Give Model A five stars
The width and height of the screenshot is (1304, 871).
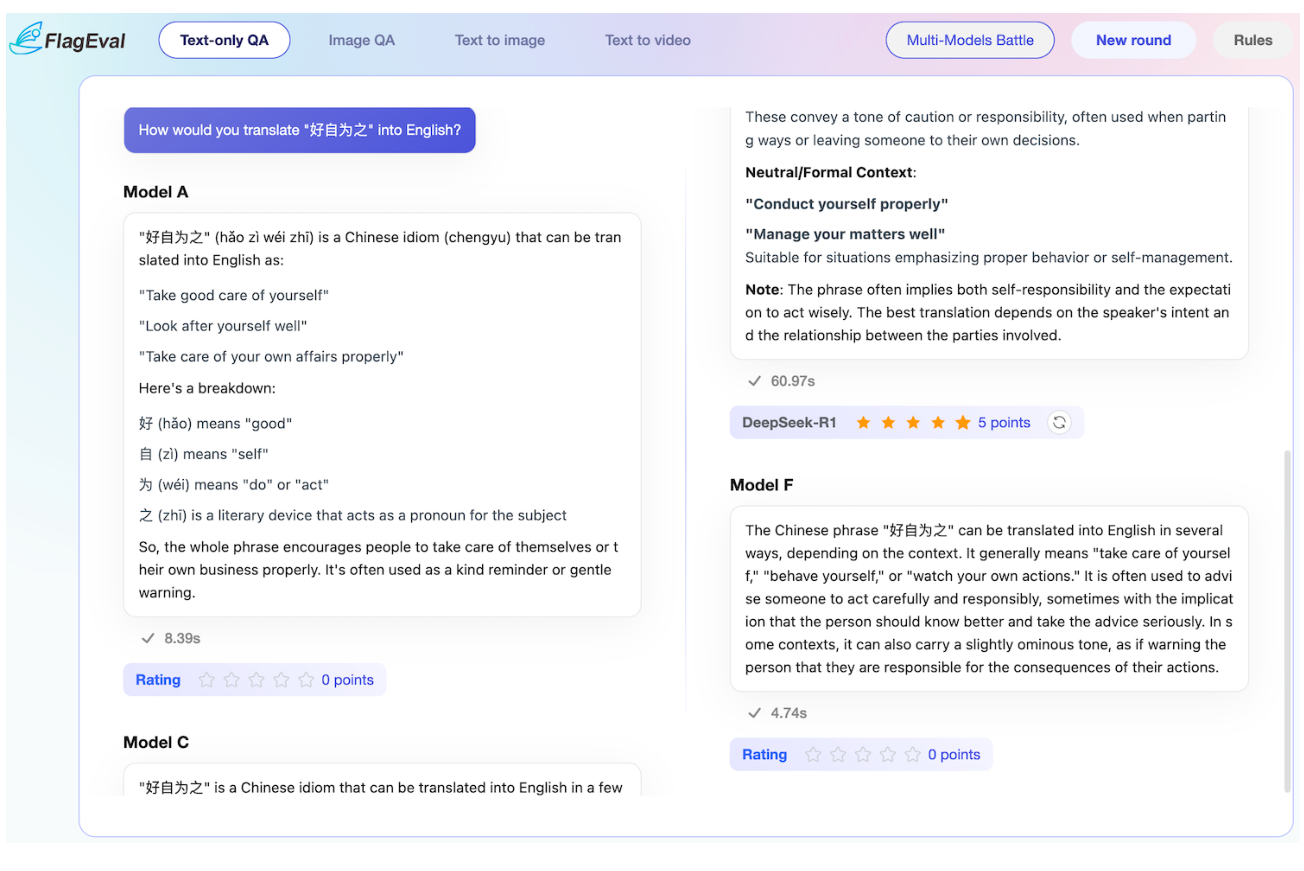click(306, 680)
